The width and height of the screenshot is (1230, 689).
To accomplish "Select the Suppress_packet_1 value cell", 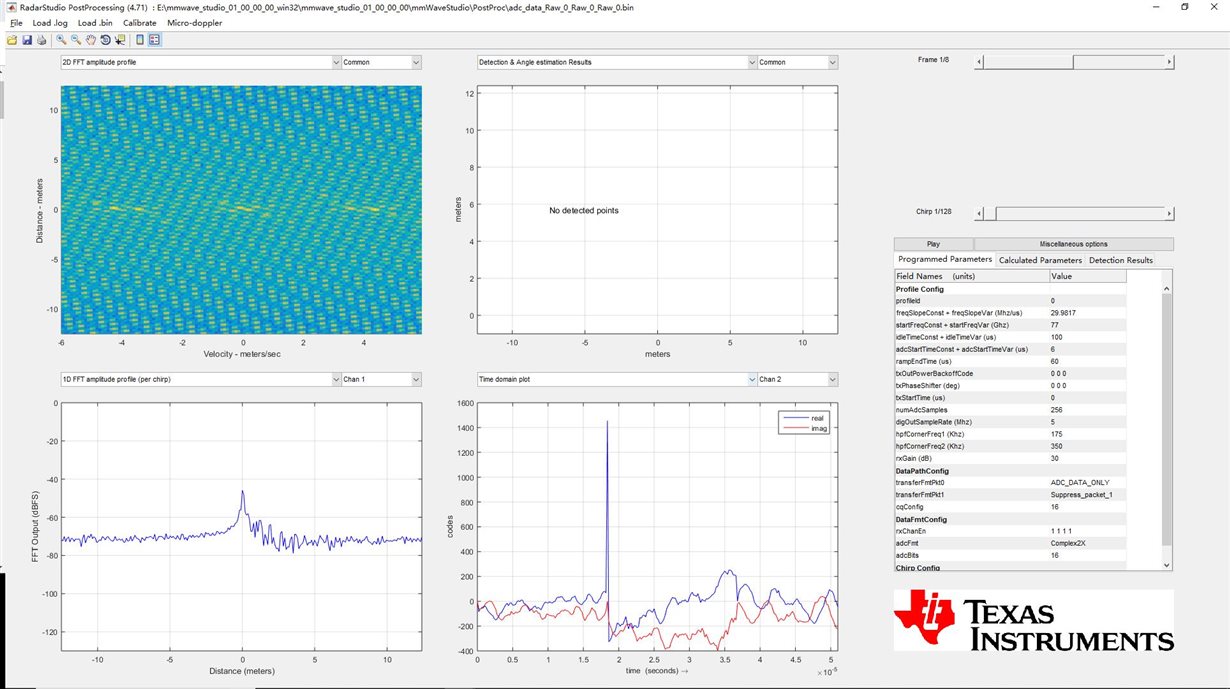I will [x=1088, y=494].
